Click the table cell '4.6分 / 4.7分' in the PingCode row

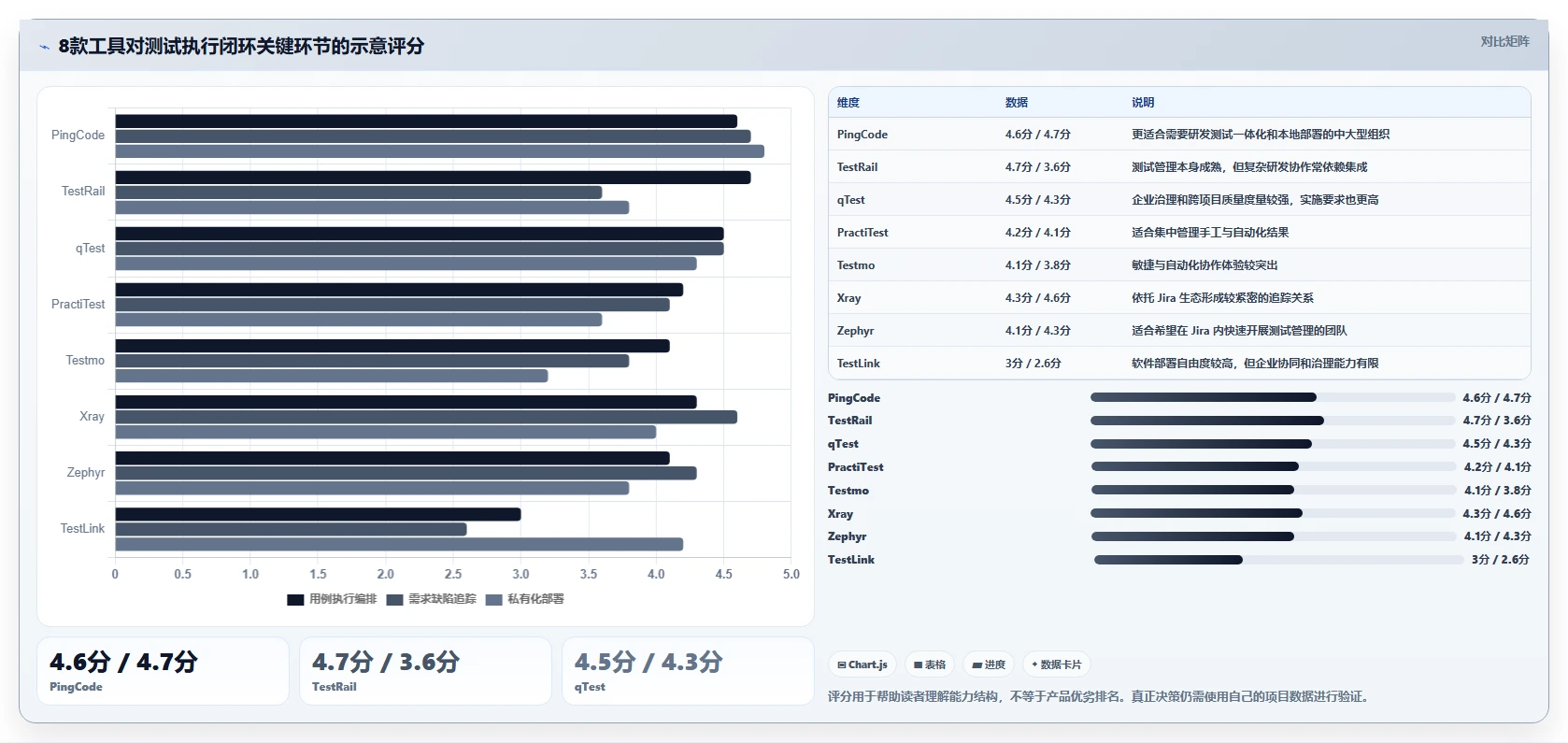1038,135
